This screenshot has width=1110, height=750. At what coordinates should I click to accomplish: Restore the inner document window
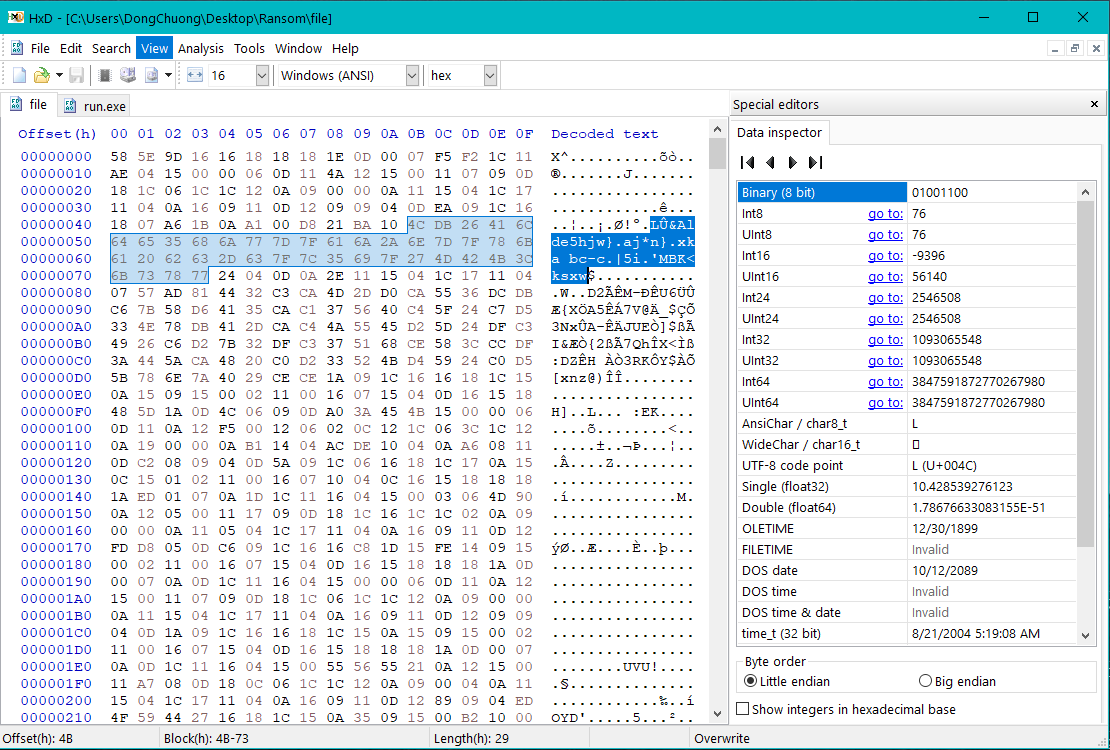1075,49
